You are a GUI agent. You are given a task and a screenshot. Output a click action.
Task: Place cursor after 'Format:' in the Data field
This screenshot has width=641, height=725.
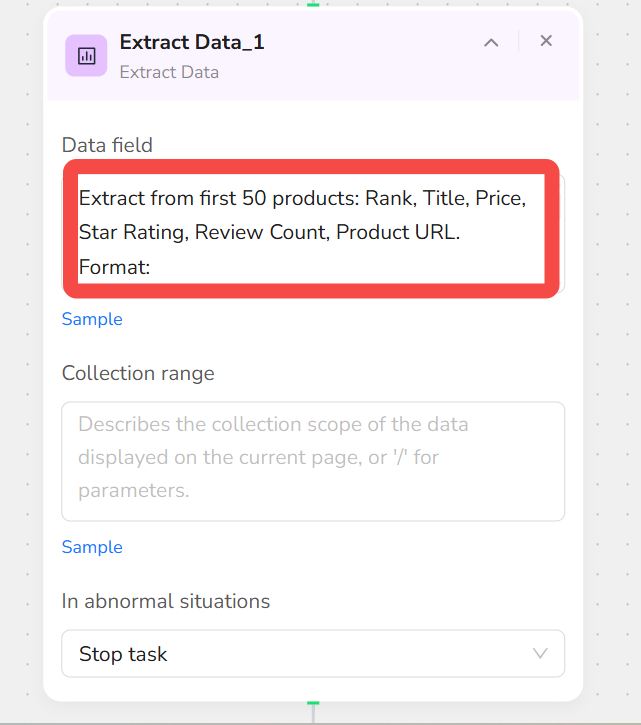(153, 267)
